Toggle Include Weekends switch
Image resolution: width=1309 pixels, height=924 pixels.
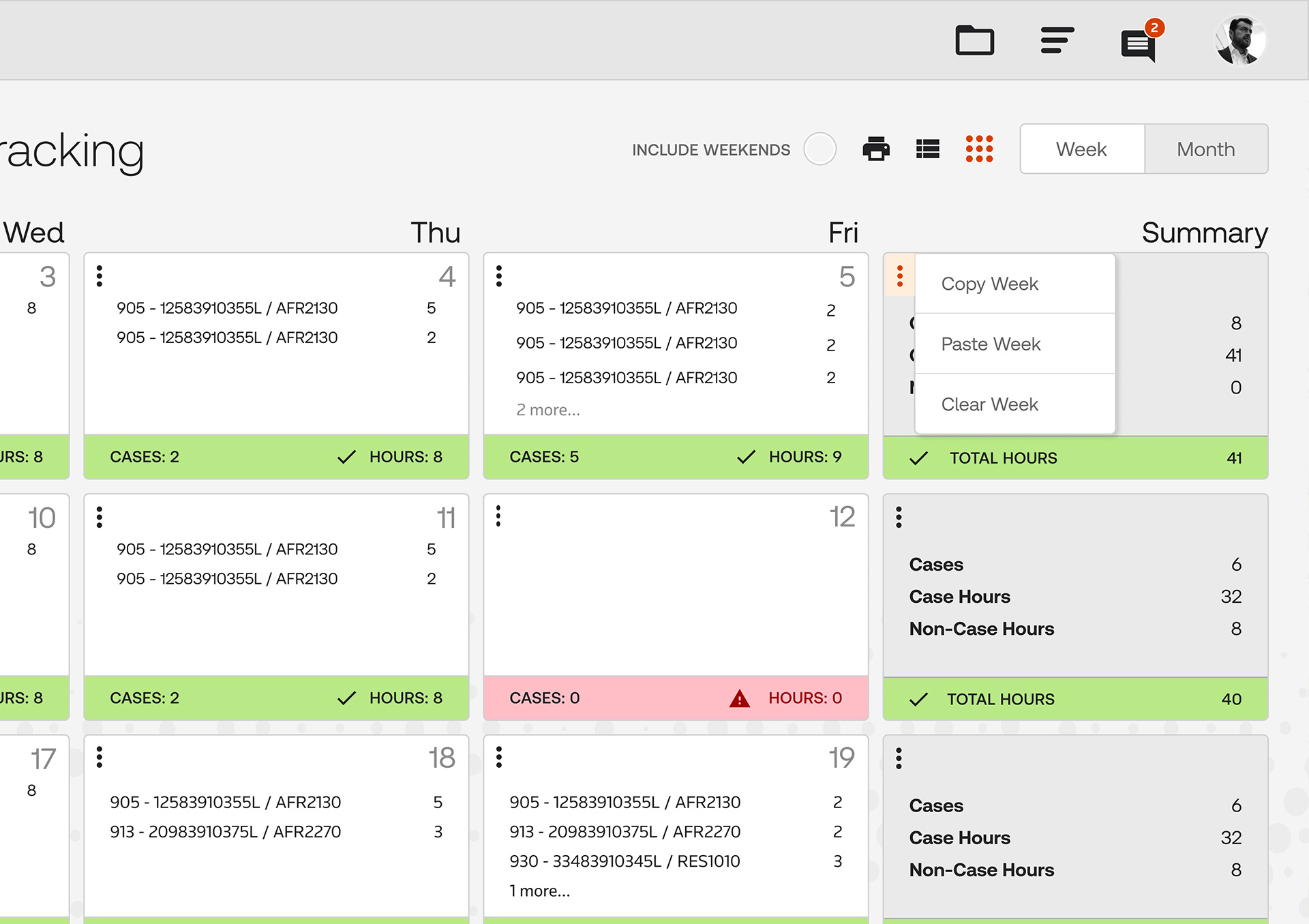819,149
